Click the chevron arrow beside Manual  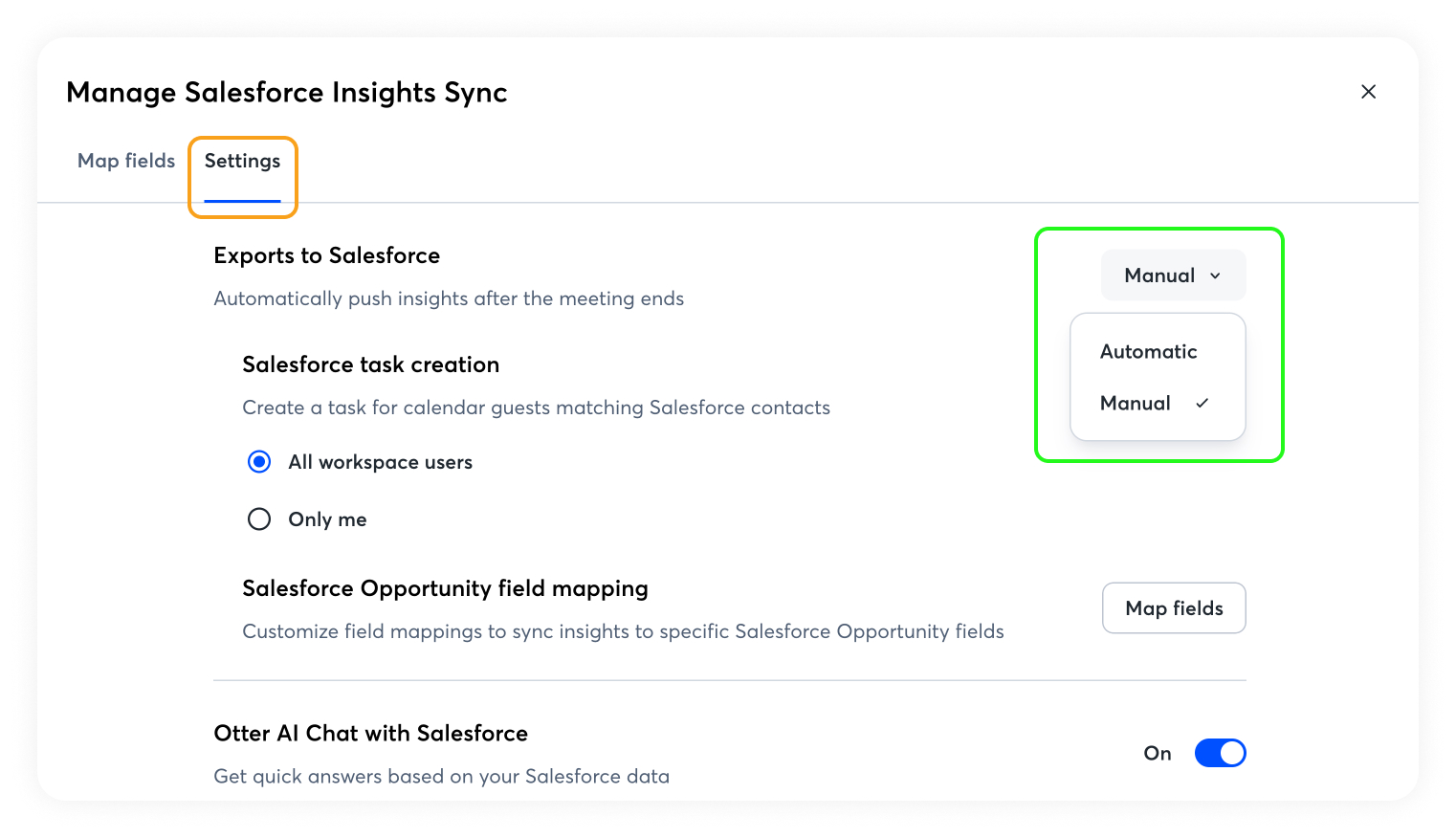tap(1215, 276)
